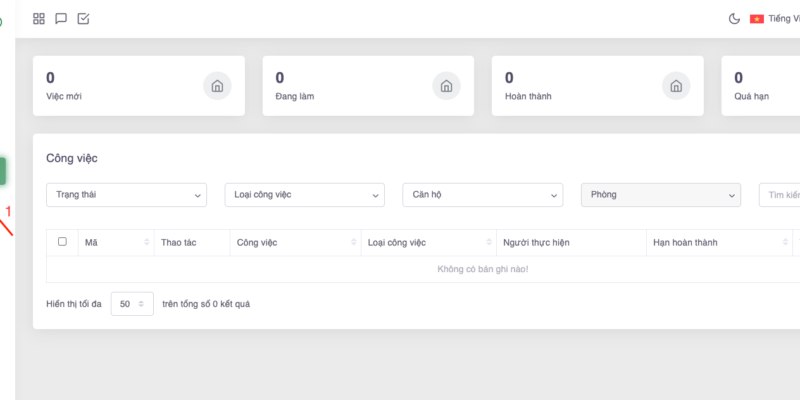Expand the Trạng thái dropdown
The height and width of the screenshot is (400, 800).
coord(126,195)
